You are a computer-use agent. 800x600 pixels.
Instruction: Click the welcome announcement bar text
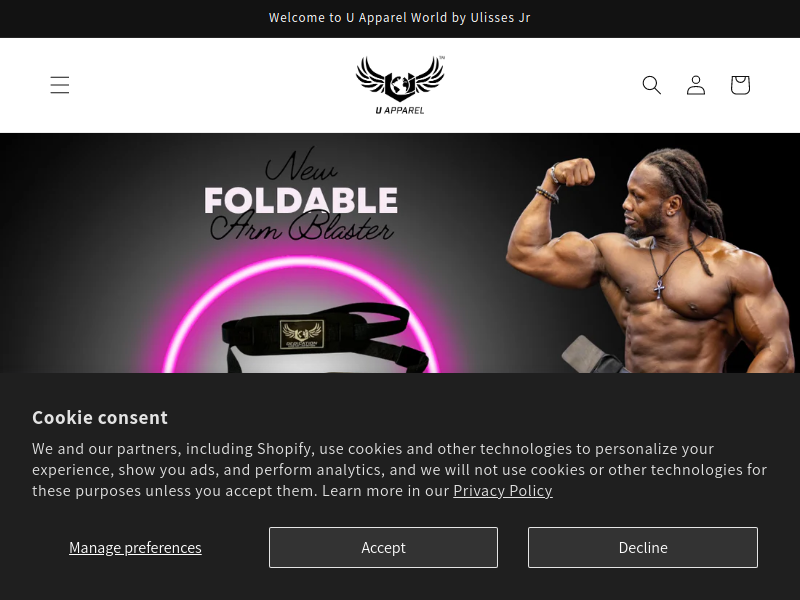pyautogui.click(x=399, y=18)
